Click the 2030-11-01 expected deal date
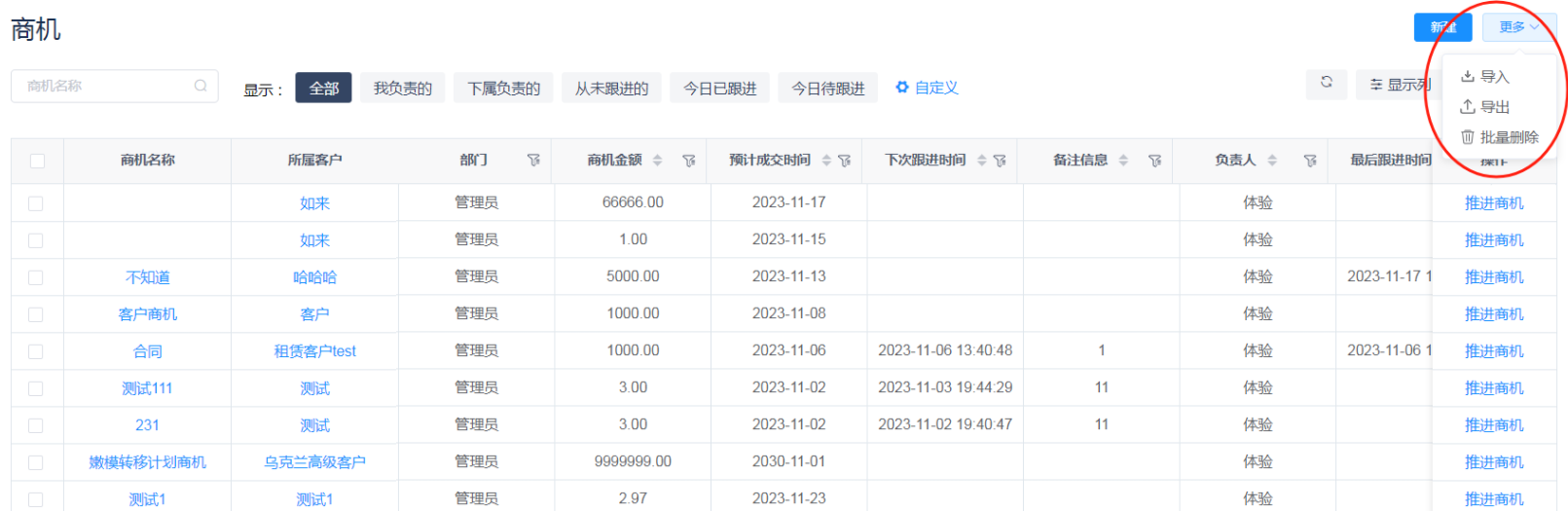Screen dimensions: 1568x511 [788, 461]
